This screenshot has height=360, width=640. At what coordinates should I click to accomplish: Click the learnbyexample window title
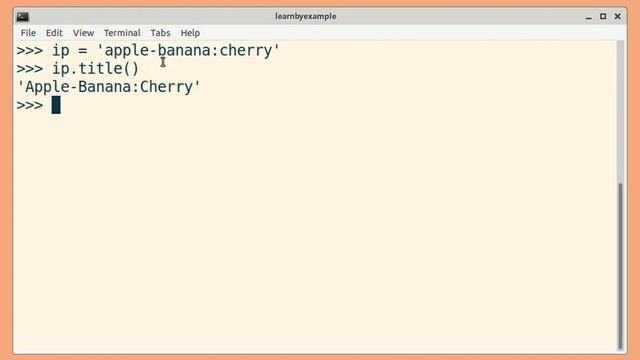tap(306, 16)
